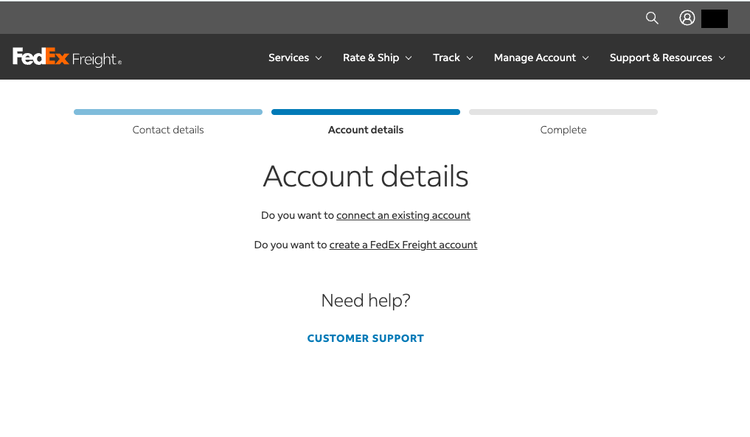Expand the Manage Account chevron arrow
This screenshot has height=437, width=750.
[585, 58]
